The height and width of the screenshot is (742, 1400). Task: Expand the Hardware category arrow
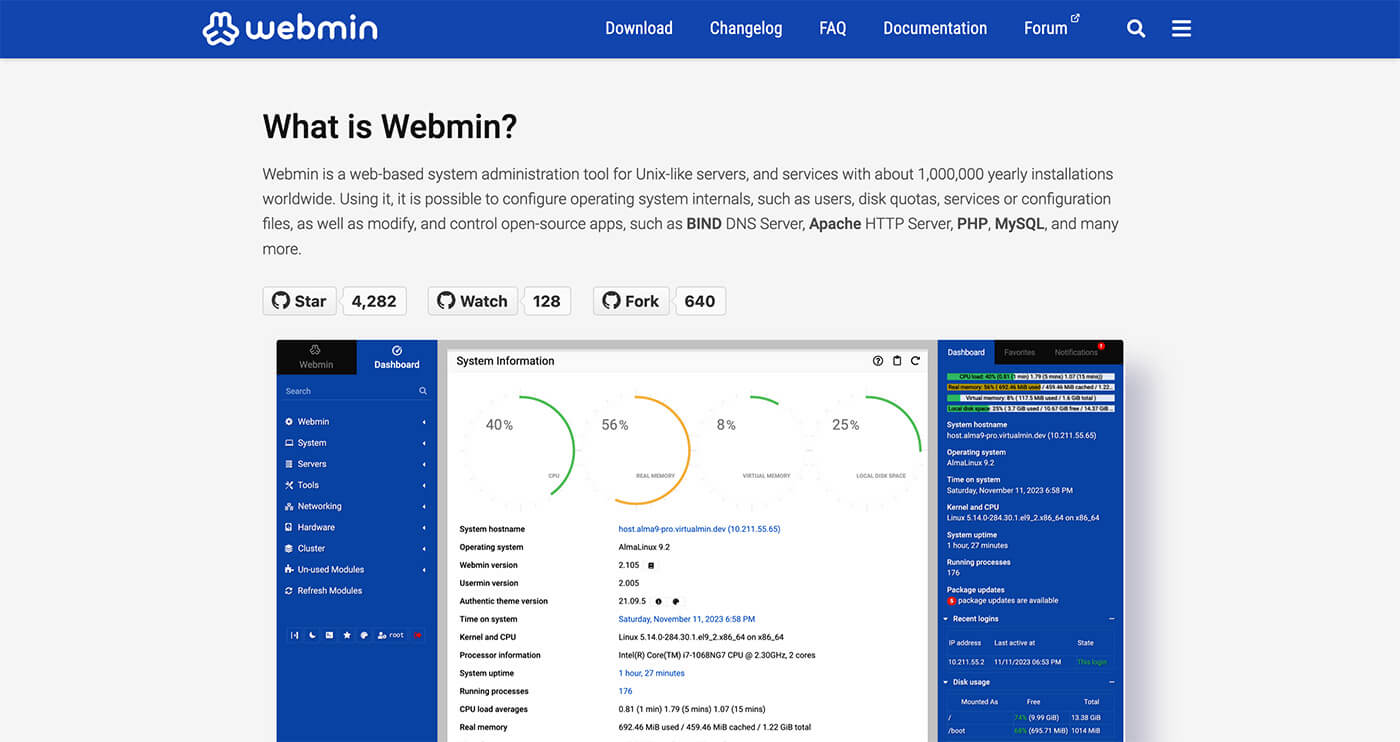pyautogui.click(x=424, y=527)
